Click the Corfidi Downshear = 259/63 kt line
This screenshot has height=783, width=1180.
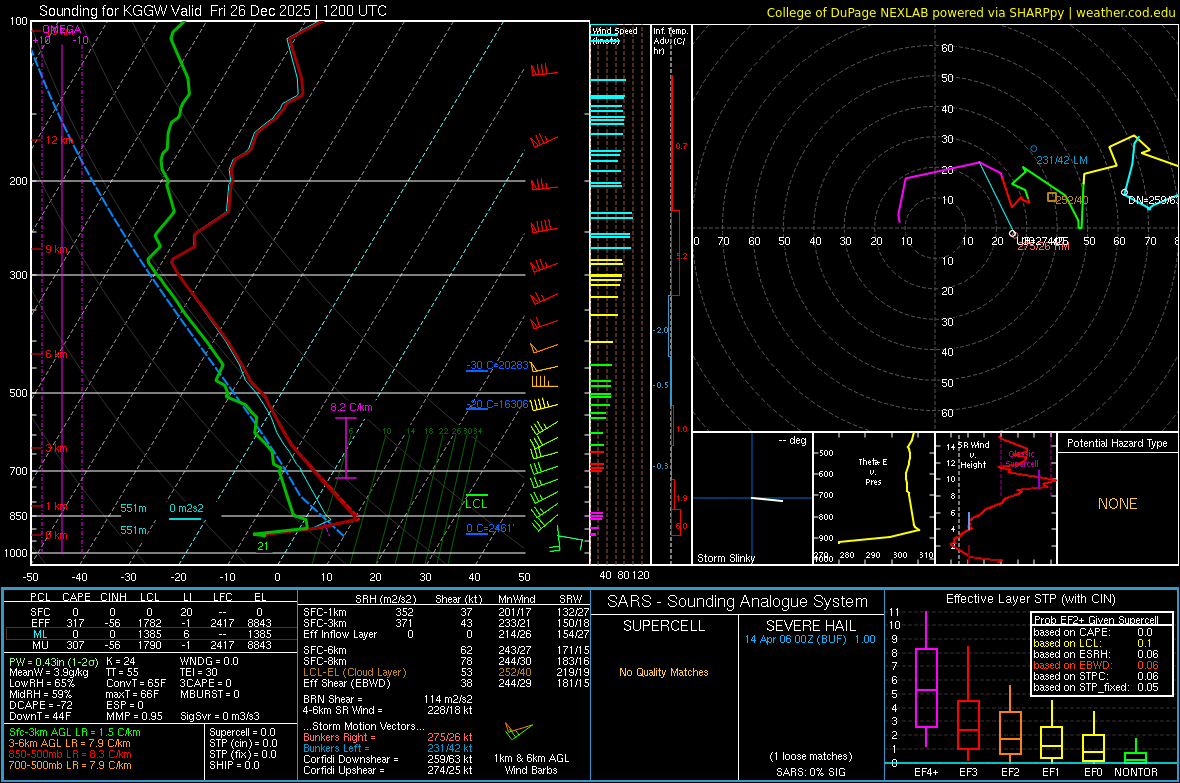(x=388, y=760)
